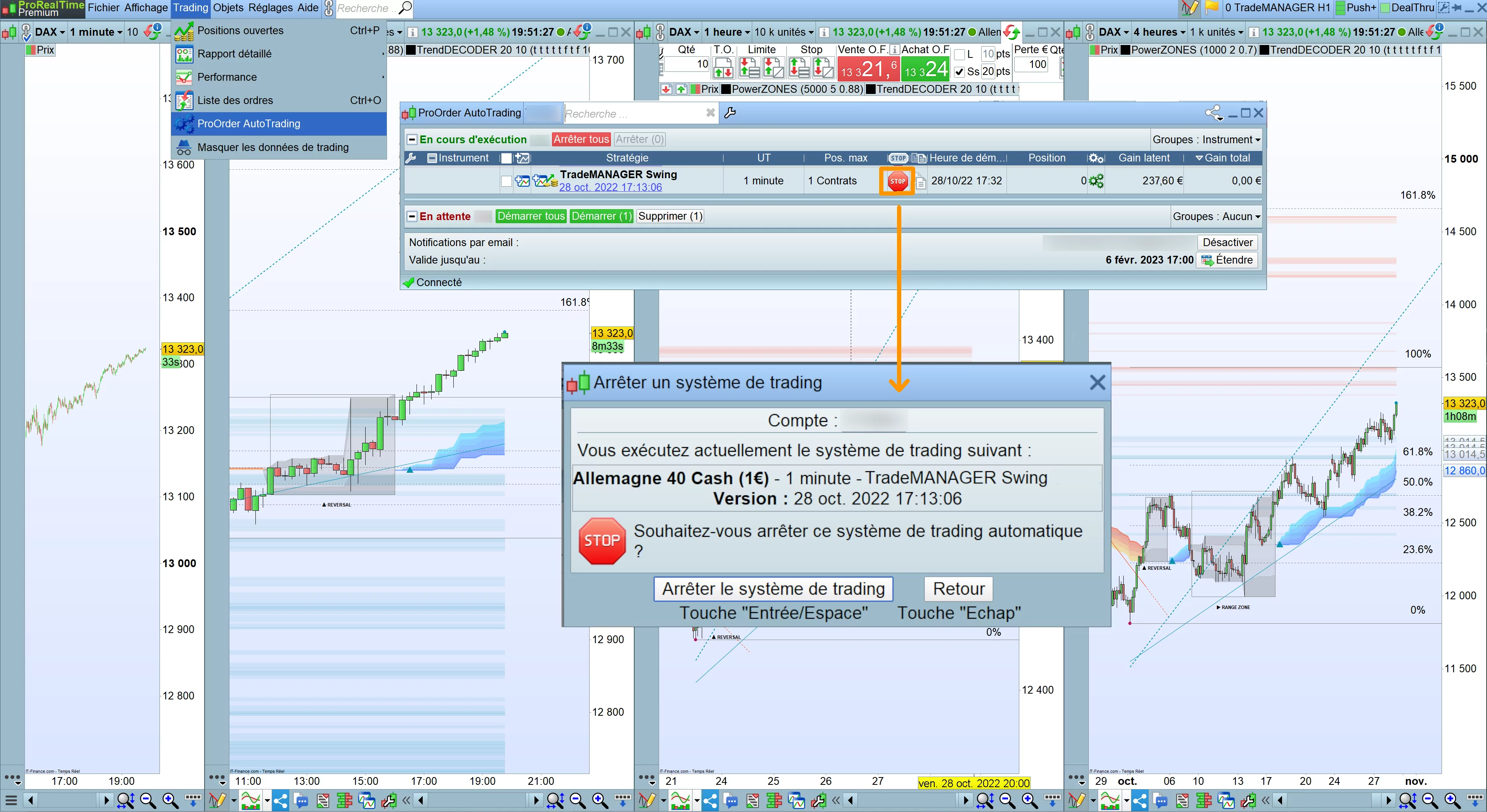Open the 28 oct. 2022 17:13:06 version link

(x=610, y=187)
